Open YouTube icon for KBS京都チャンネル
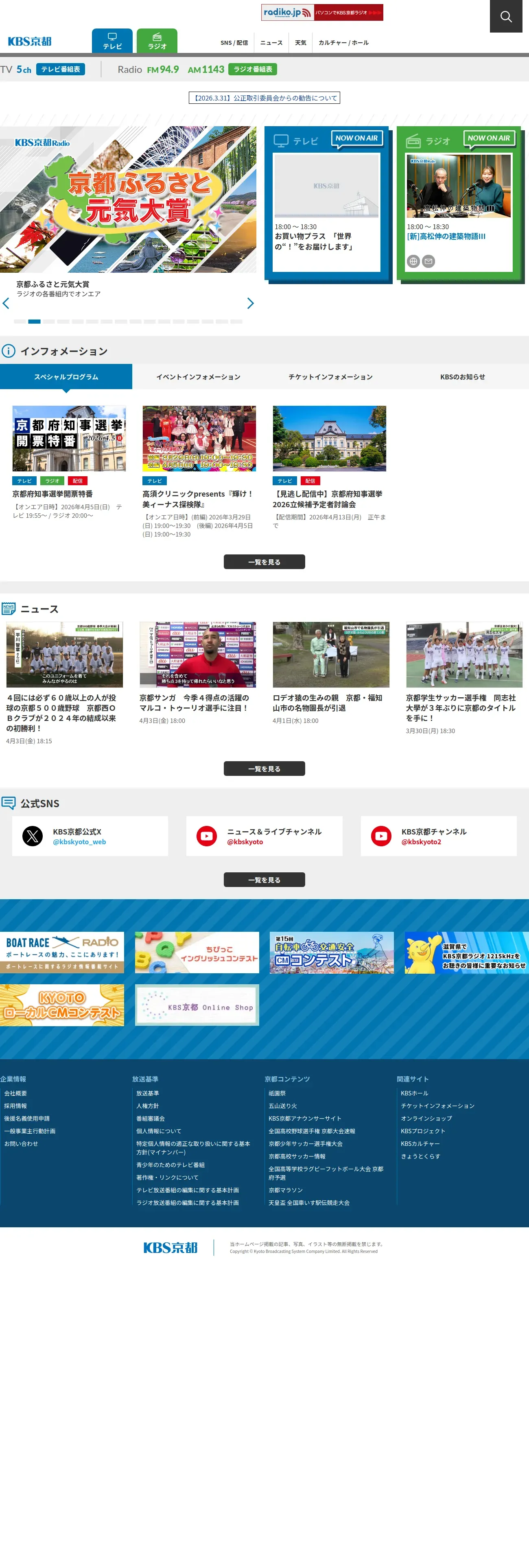 pos(382,836)
